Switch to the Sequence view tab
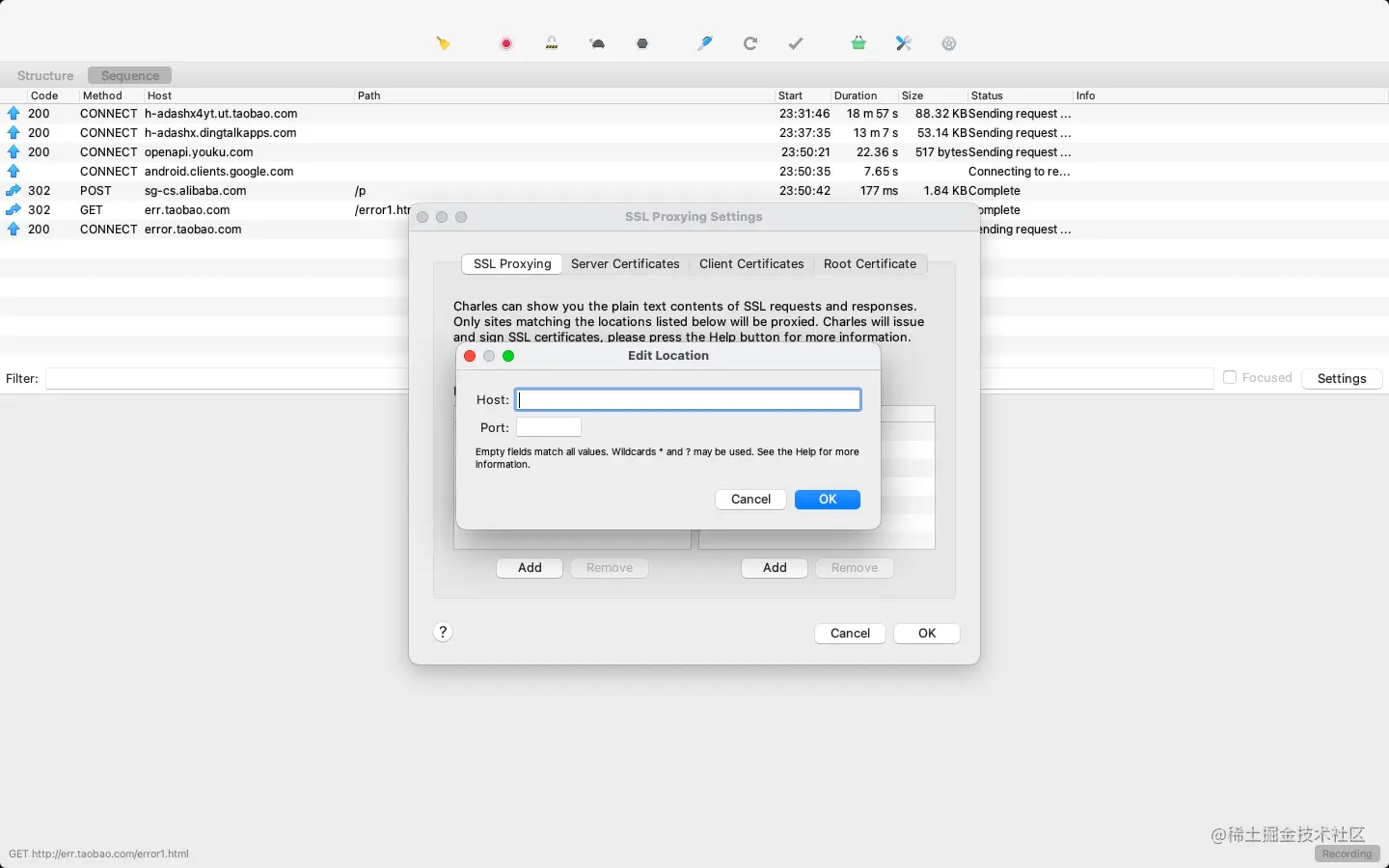1389x868 pixels. pyautogui.click(x=130, y=75)
